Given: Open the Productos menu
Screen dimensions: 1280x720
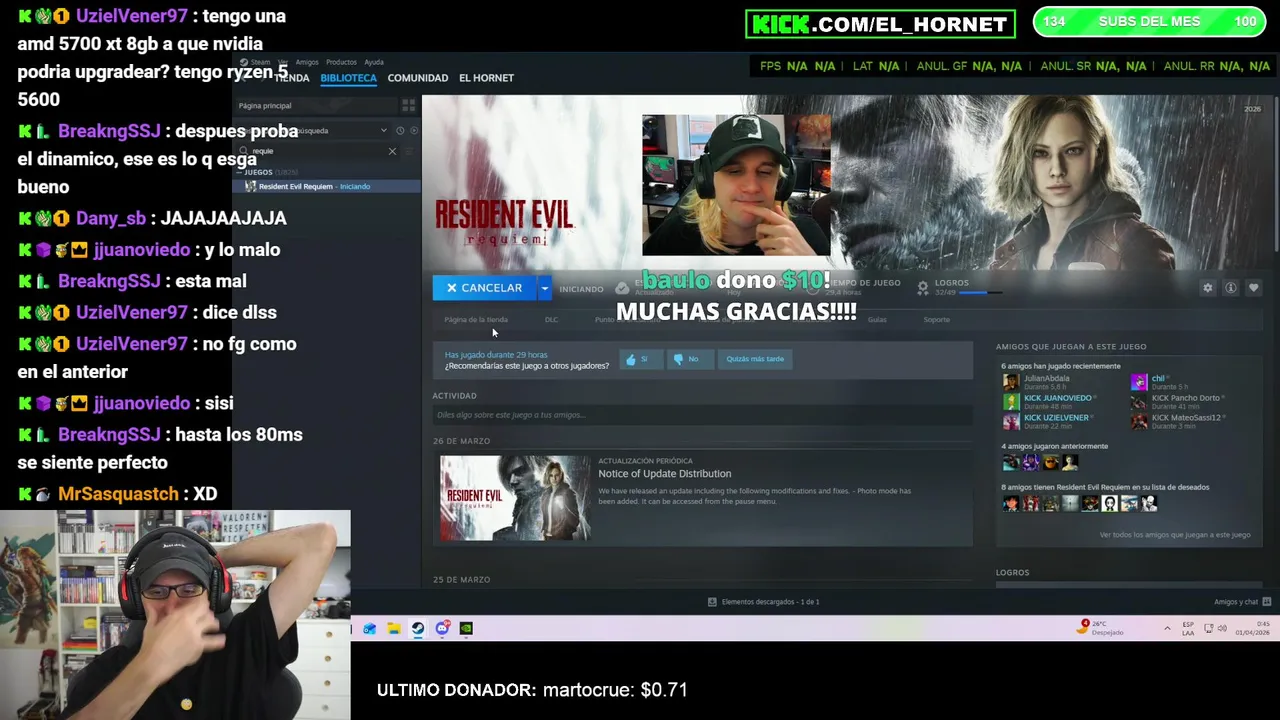Looking at the screenshot, I should point(341,62).
